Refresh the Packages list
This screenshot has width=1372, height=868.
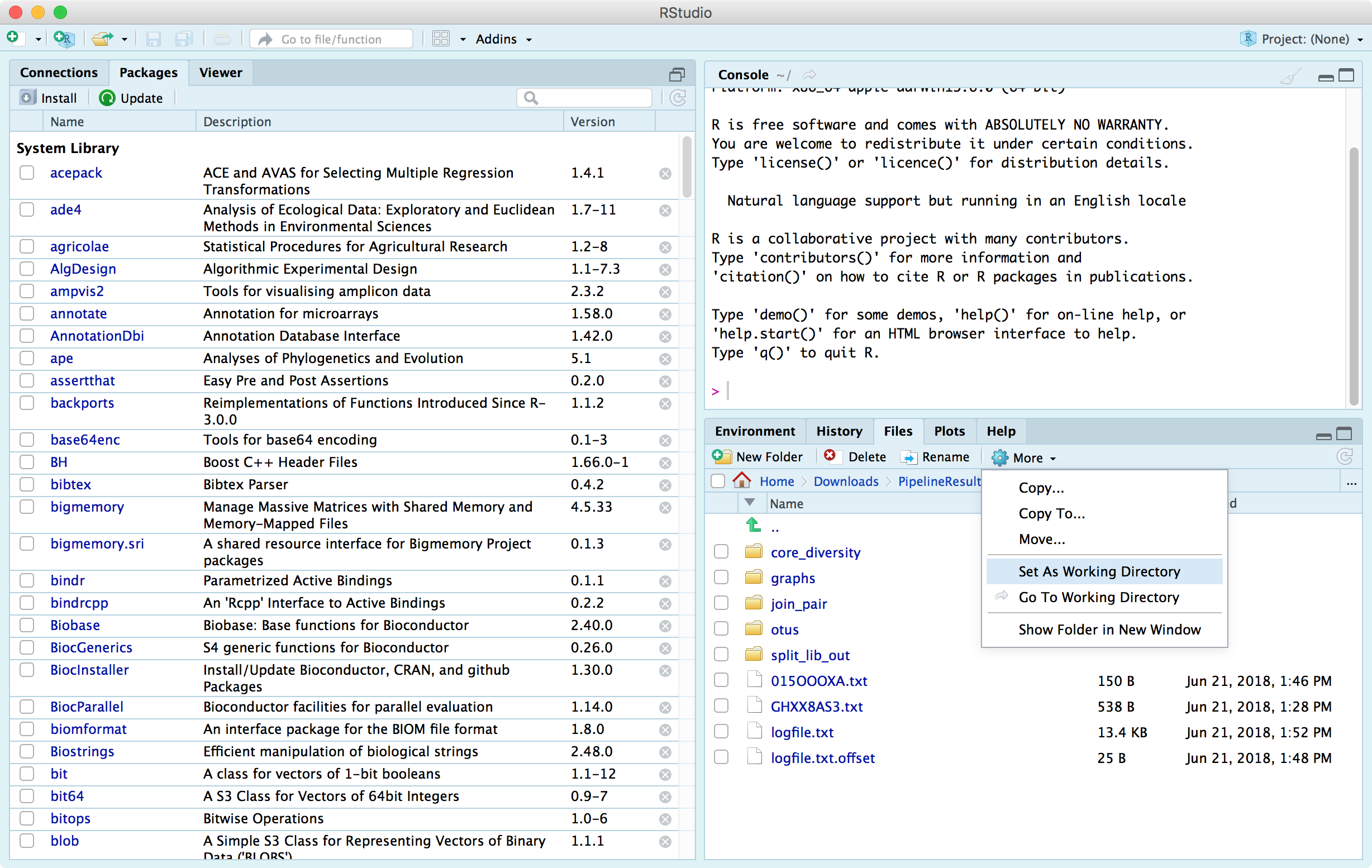(678, 98)
